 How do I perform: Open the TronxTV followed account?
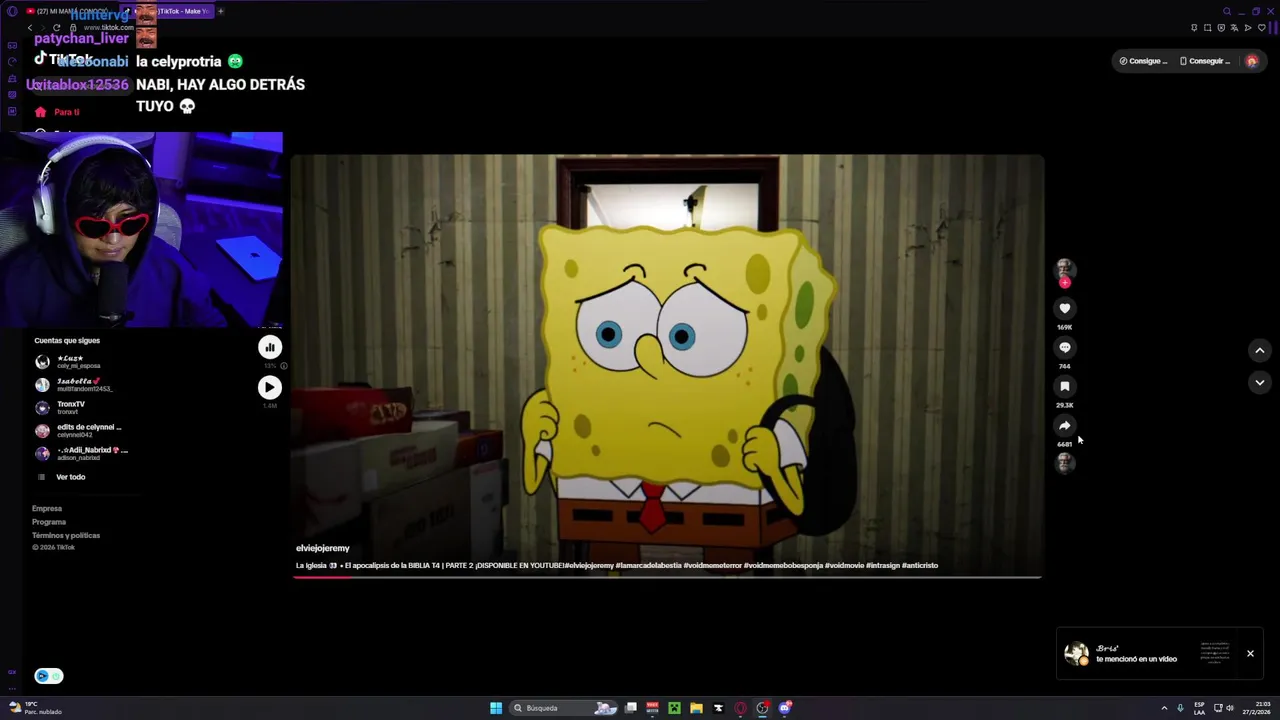[x=80, y=407]
